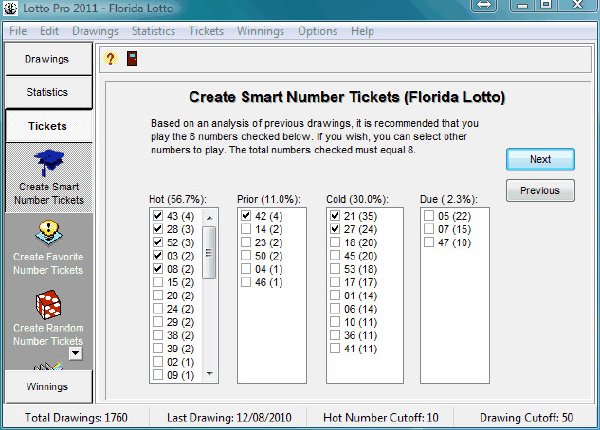
Task: Click the Previous button
Action: tap(540, 191)
